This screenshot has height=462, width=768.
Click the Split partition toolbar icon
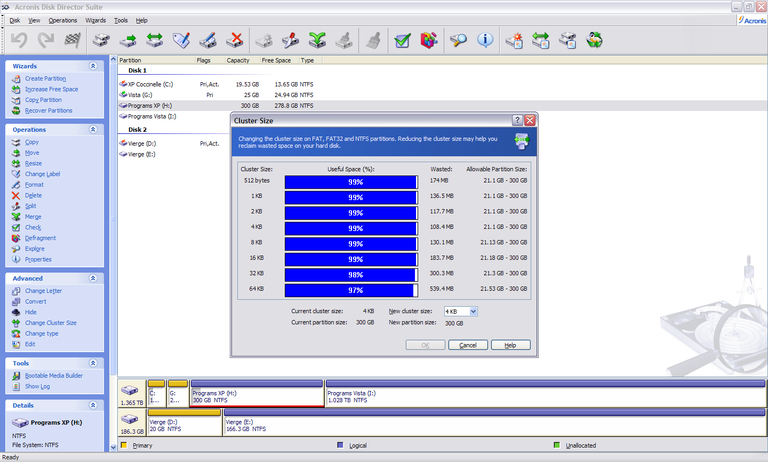tap(290, 40)
